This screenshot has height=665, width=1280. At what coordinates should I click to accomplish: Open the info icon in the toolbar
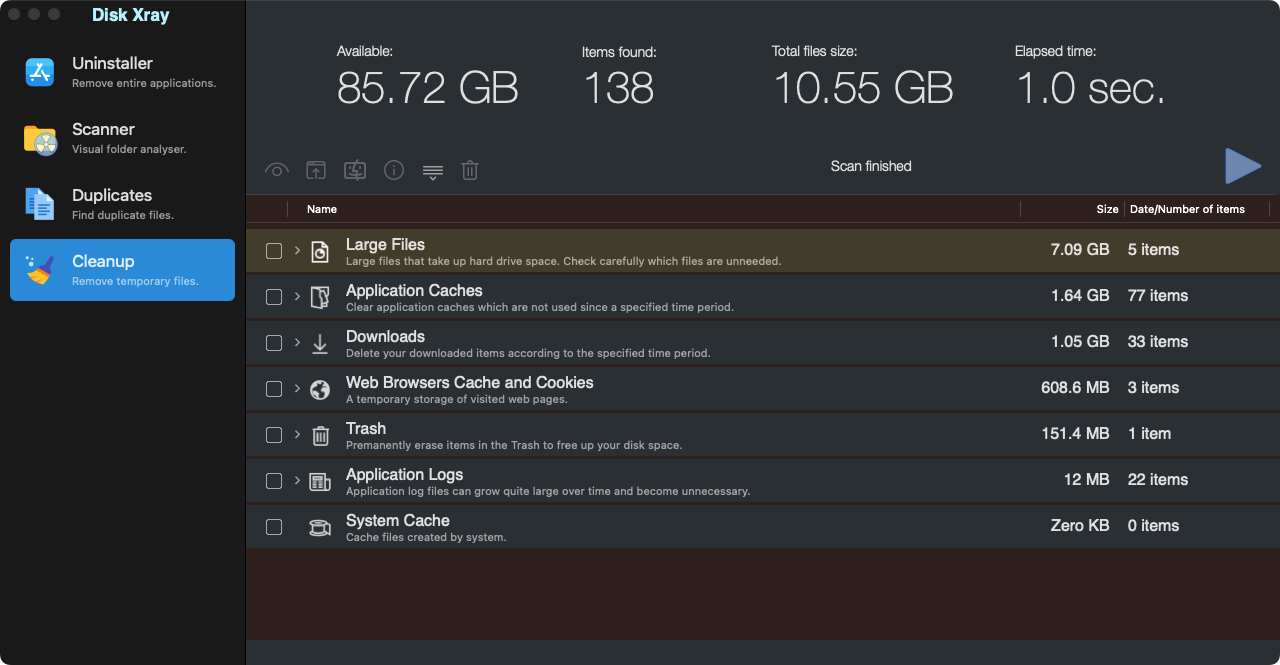tap(394, 170)
